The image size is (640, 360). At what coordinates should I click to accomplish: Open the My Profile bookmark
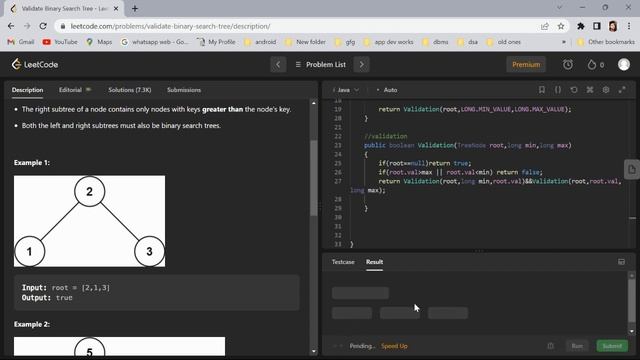point(216,42)
